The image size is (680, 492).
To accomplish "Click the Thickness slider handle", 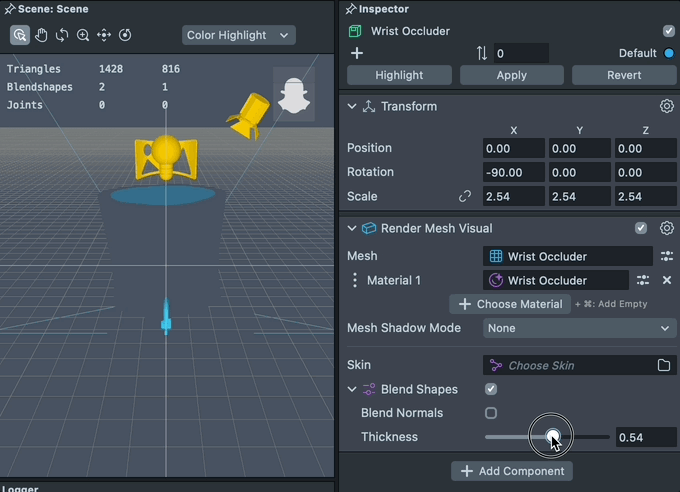I will click(x=552, y=437).
